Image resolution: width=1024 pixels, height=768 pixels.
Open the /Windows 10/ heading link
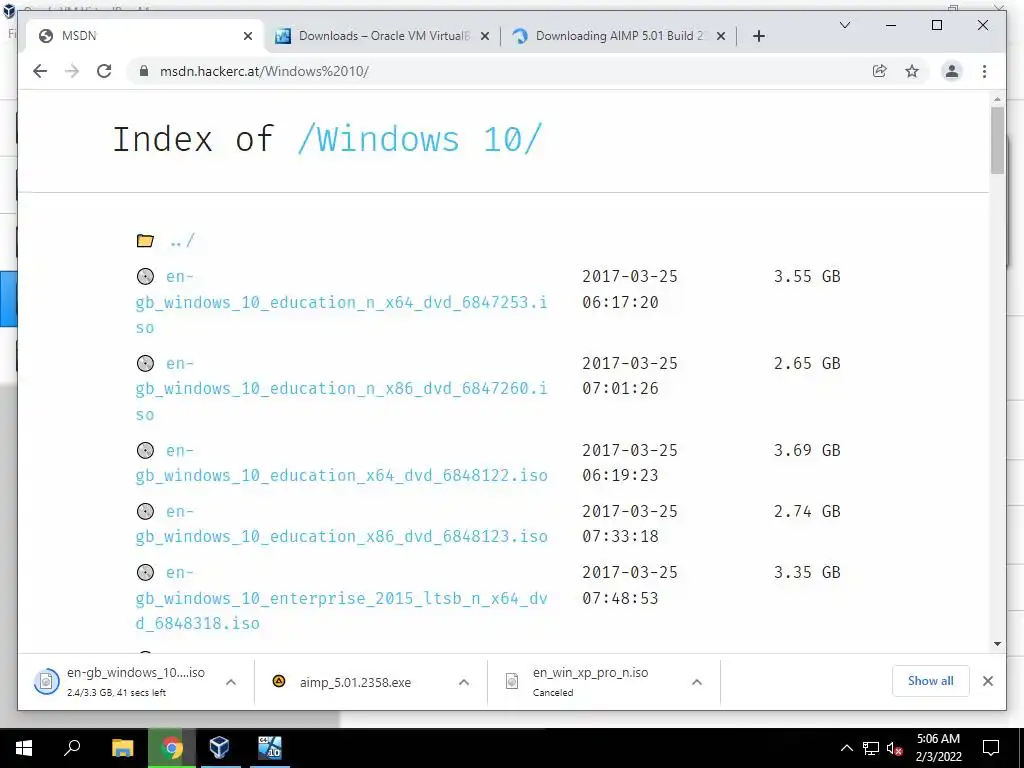click(419, 139)
